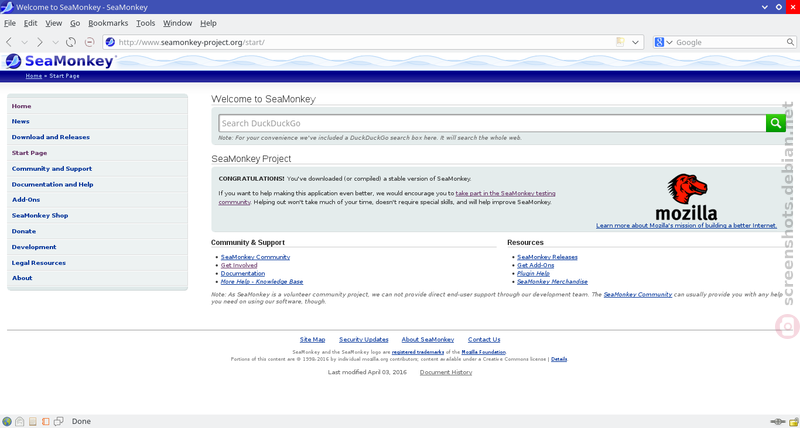Open Mail via the status bar icon

point(19,421)
